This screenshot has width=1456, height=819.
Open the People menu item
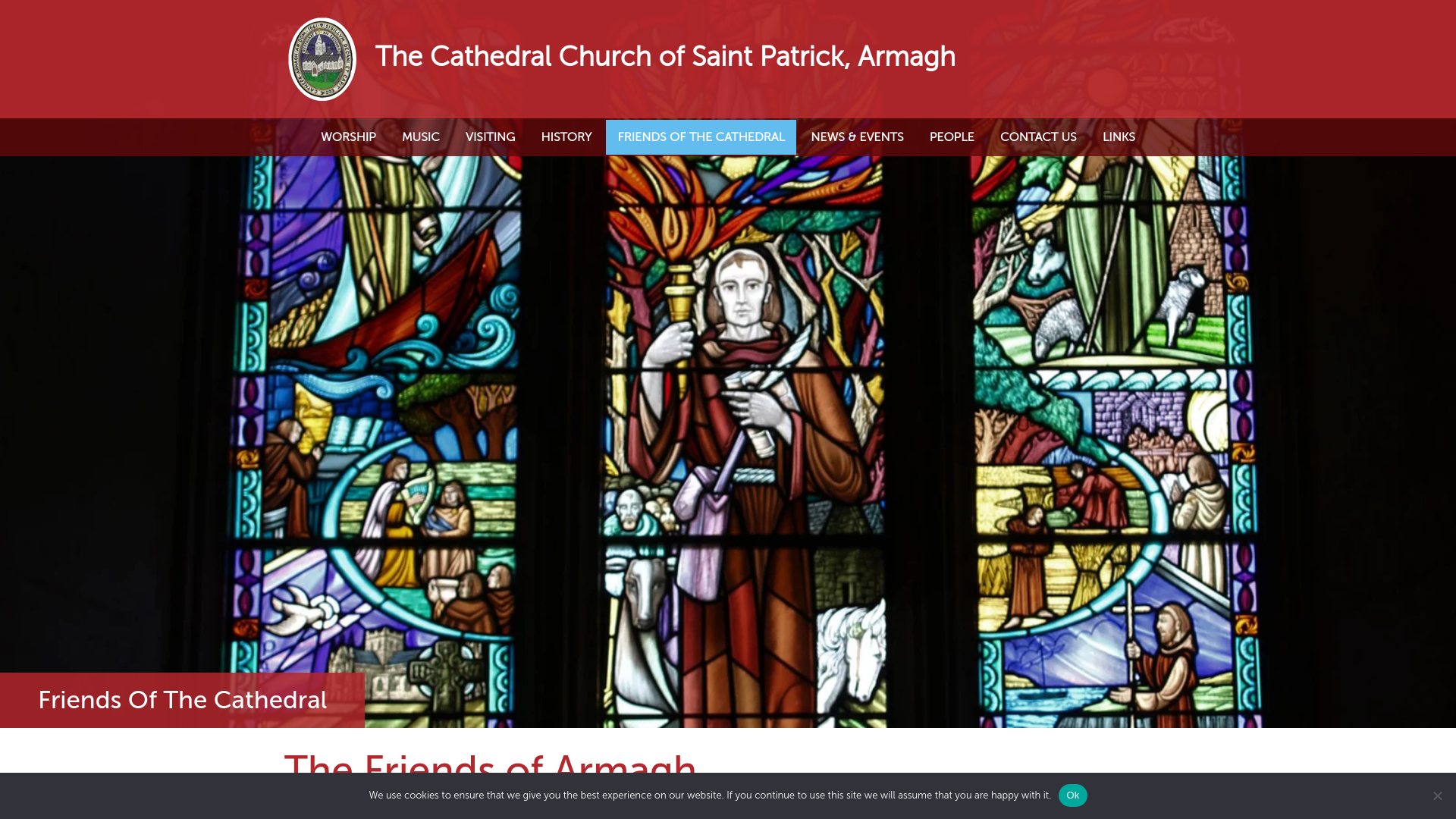tap(952, 137)
